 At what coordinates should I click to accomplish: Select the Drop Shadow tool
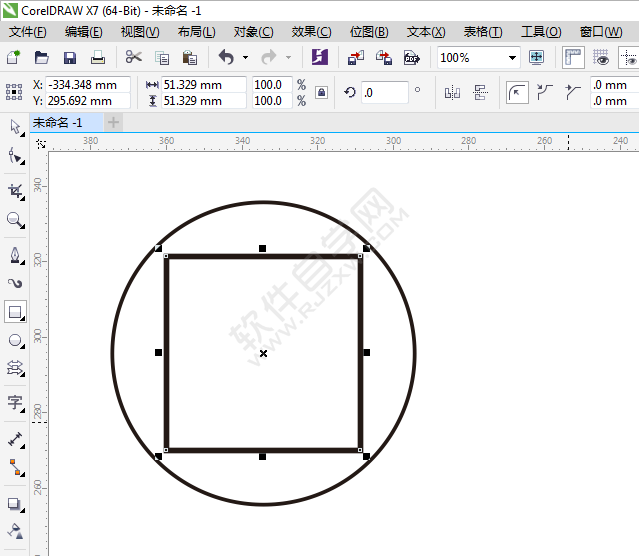(x=15, y=505)
